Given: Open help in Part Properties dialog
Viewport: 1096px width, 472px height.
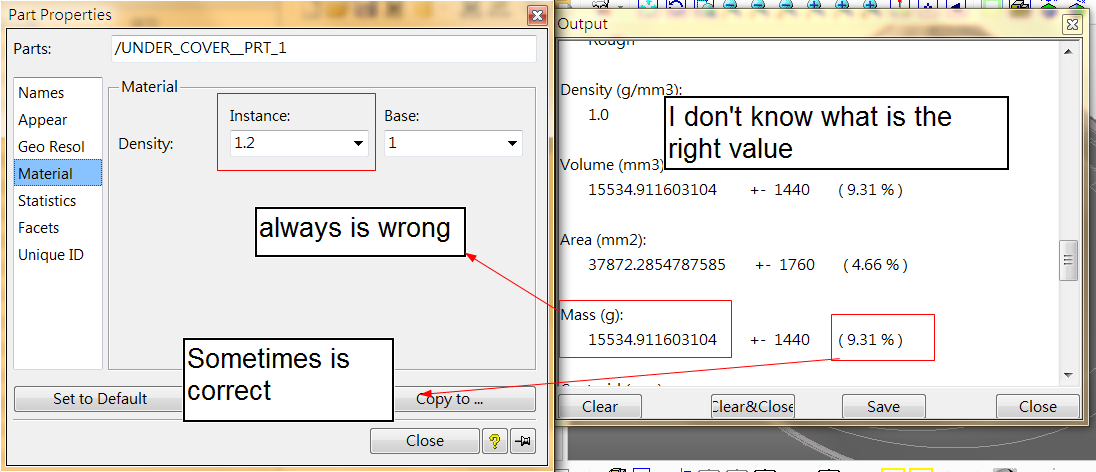Looking at the screenshot, I should tap(494, 441).
